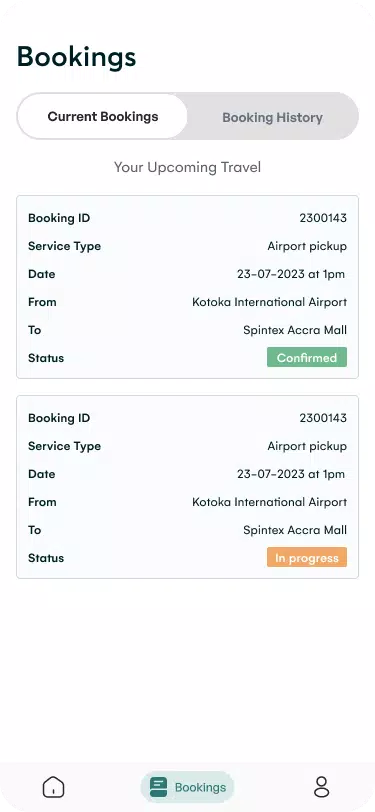Click the orange In progress status badge
The height and width of the screenshot is (812, 375).
[x=307, y=558]
